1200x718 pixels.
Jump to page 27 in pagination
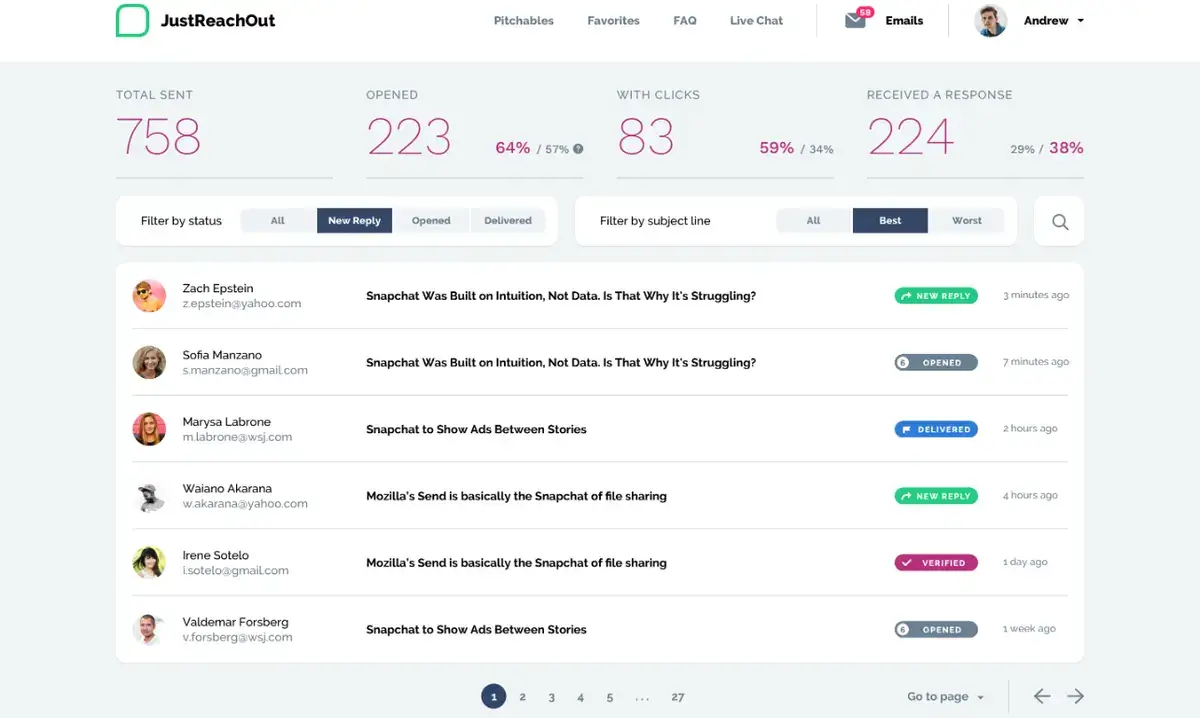point(678,696)
